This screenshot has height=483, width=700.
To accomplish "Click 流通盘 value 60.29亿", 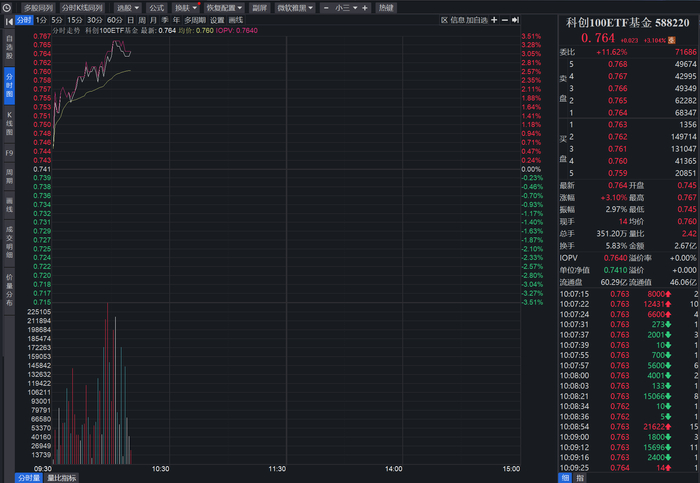I will 614,282.
